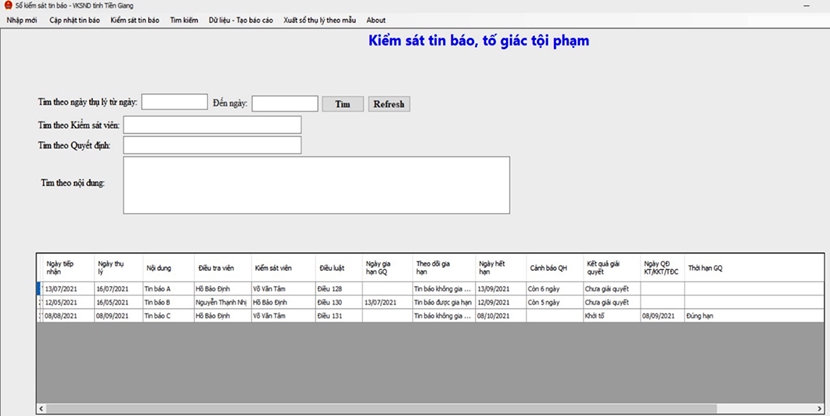Open the Cập nhật tin báo menu
This screenshot has width=830, height=416.
pos(75,20)
